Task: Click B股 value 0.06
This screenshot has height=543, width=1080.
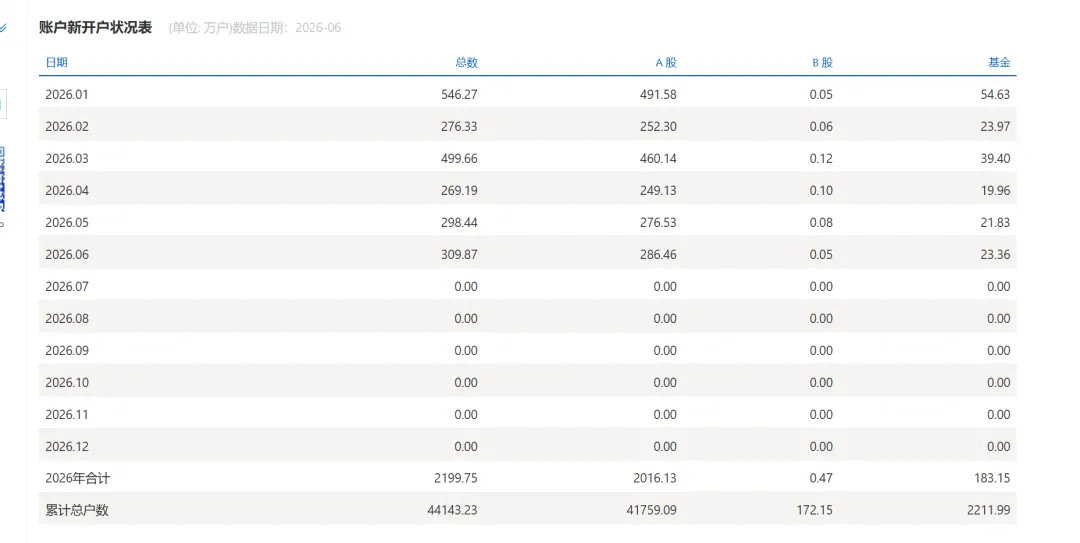Action: [x=821, y=126]
